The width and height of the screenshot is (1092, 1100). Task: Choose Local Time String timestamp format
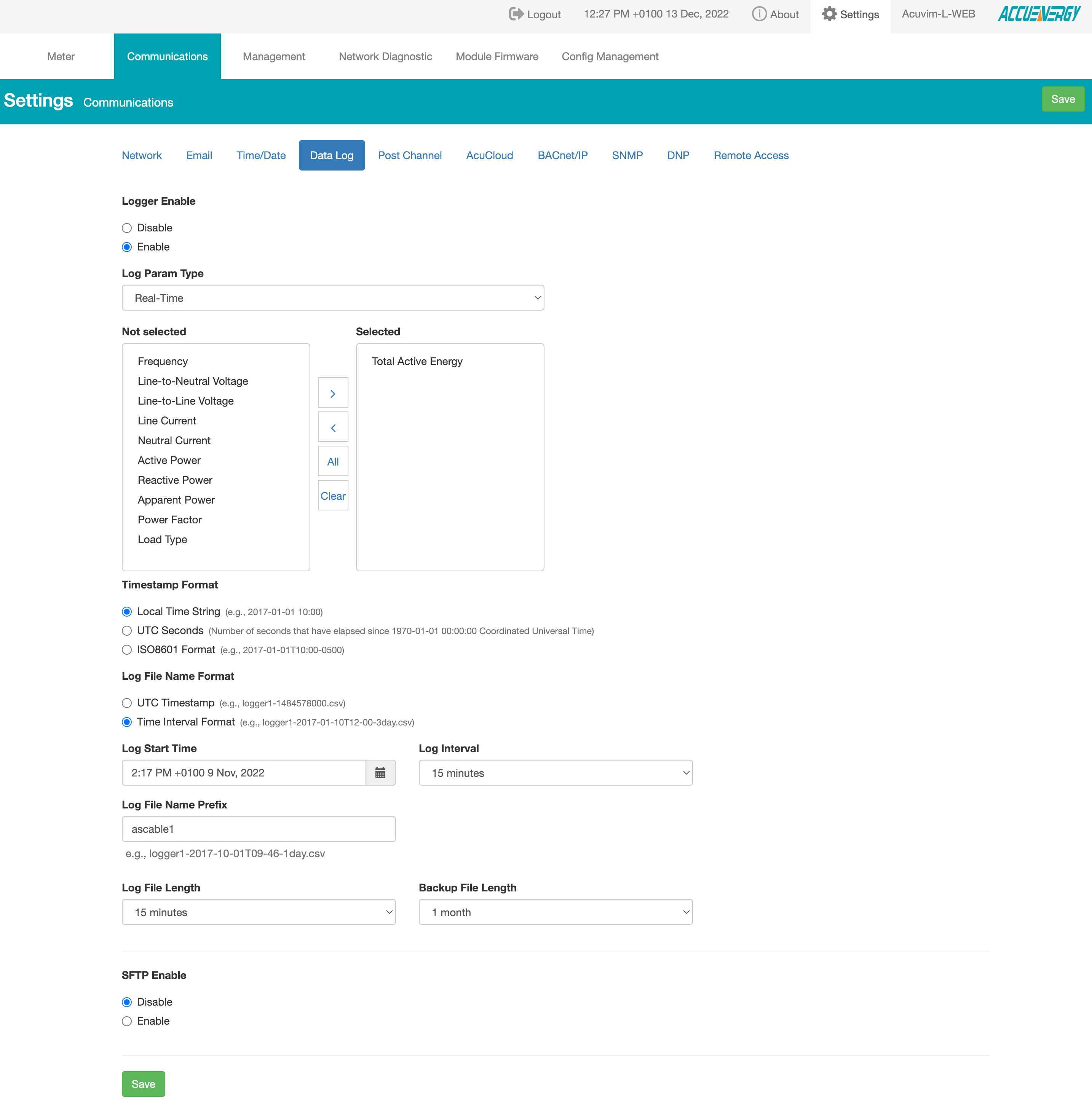127,612
